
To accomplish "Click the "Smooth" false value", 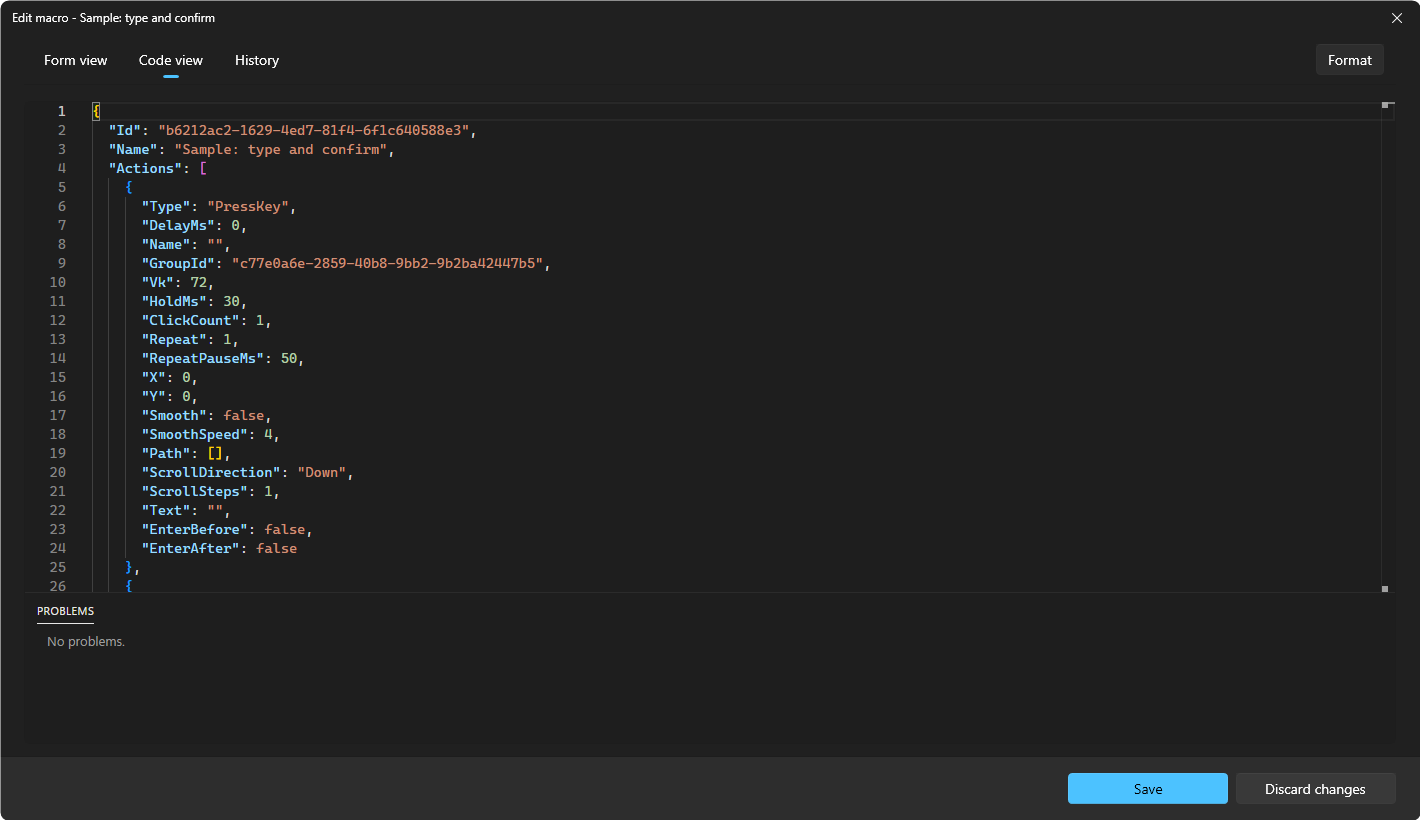I will (x=244, y=415).
